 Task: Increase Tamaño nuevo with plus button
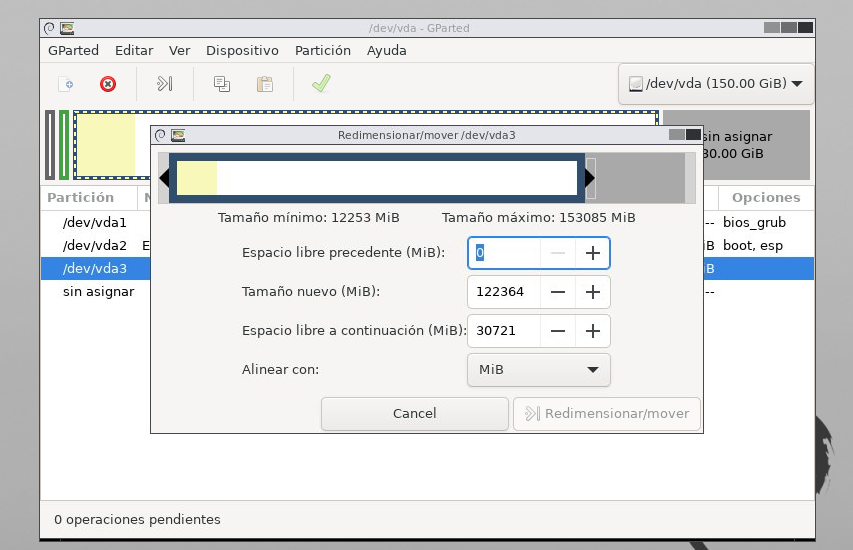(x=592, y=292)
